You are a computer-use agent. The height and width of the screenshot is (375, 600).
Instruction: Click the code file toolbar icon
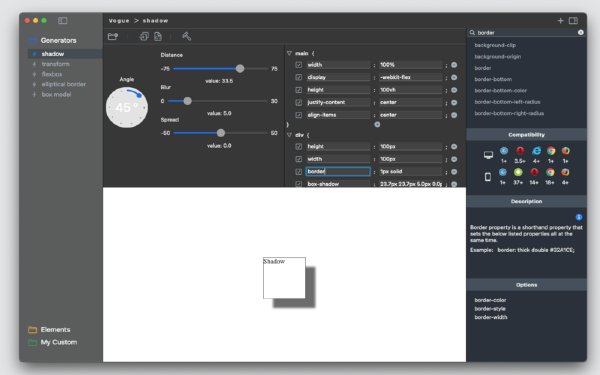[x=158, y=36]
